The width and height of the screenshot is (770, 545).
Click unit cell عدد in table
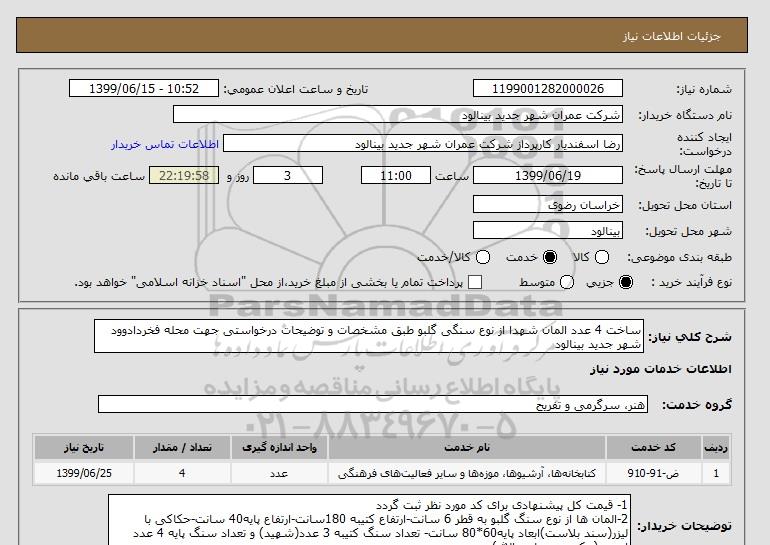(279, 473)
